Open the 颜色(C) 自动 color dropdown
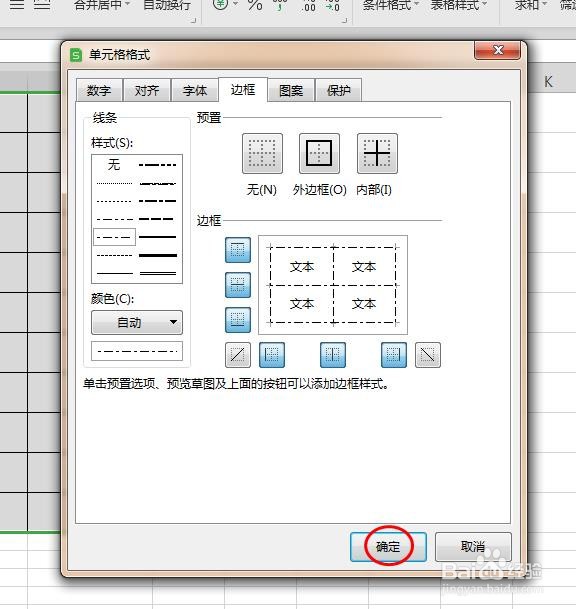Image resolution: width=576 pixels, height=609 pixels. pos(137,322)
